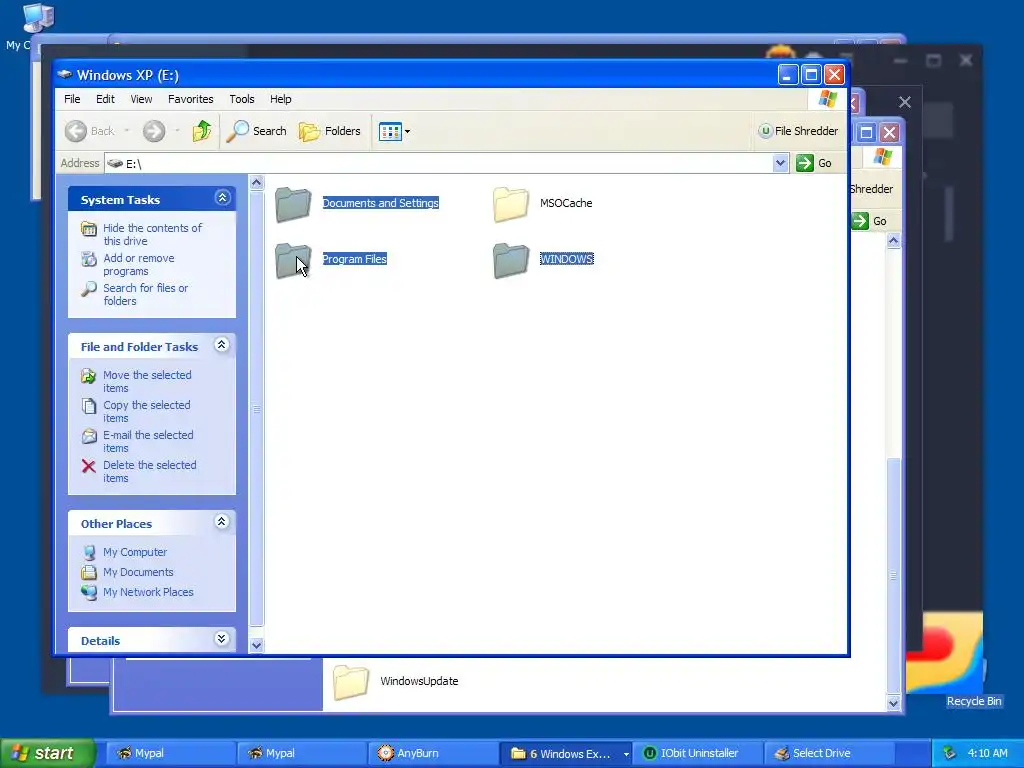This screenshot has width=1024, height=768.
Task: Click the task pane scroll down arrow
Action: (257, 645)
